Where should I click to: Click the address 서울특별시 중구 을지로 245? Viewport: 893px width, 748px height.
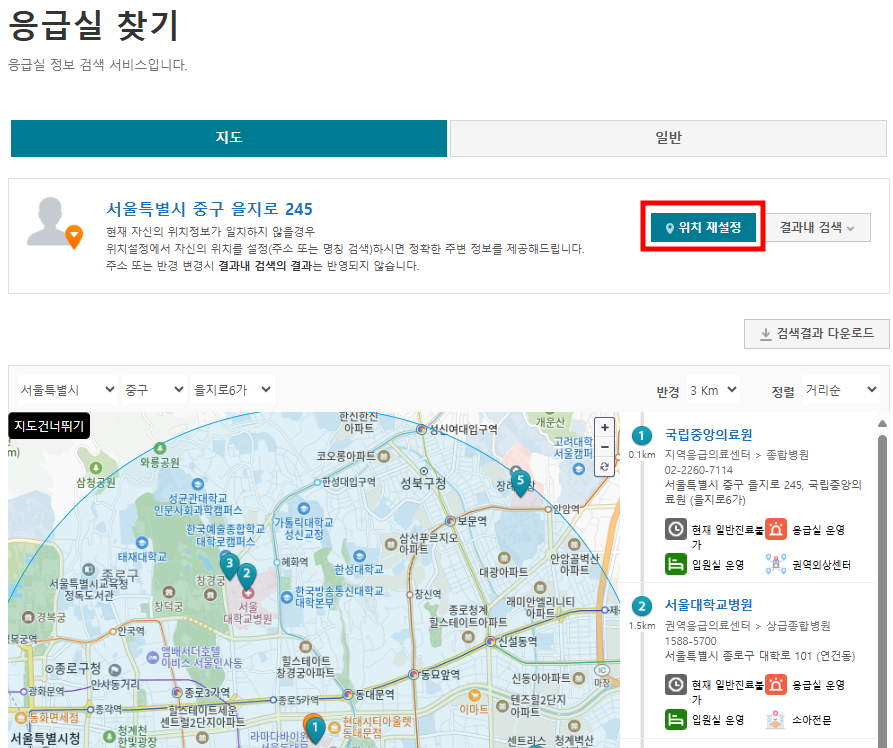coord(210,209)
